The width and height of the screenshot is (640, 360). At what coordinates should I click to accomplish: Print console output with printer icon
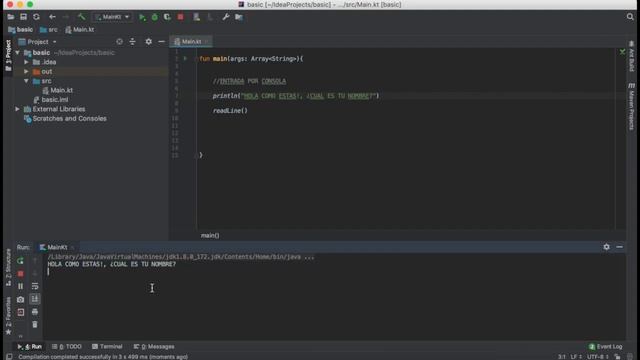tap(35, 312)
